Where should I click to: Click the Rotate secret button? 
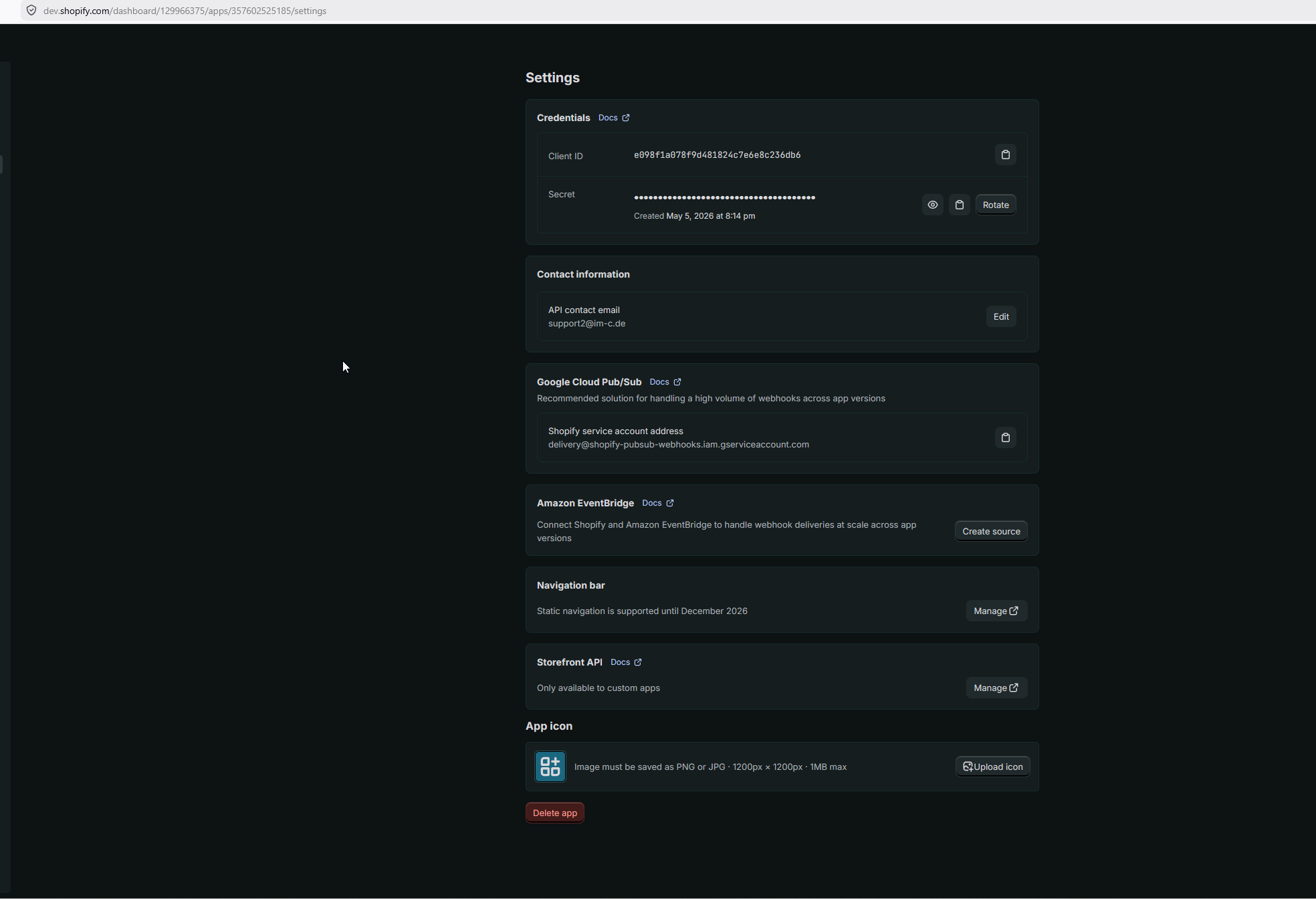click(996, 205)
